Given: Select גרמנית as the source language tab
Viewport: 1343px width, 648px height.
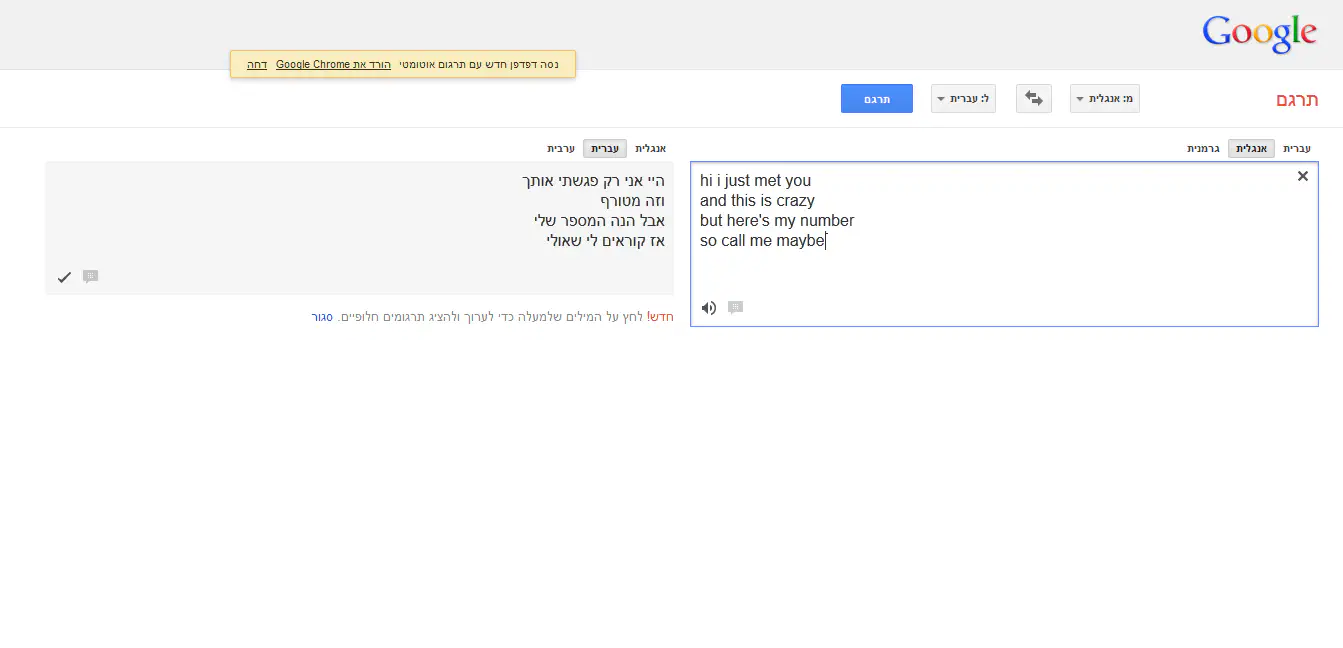Looking at the screenshot, I should 1203,148.
